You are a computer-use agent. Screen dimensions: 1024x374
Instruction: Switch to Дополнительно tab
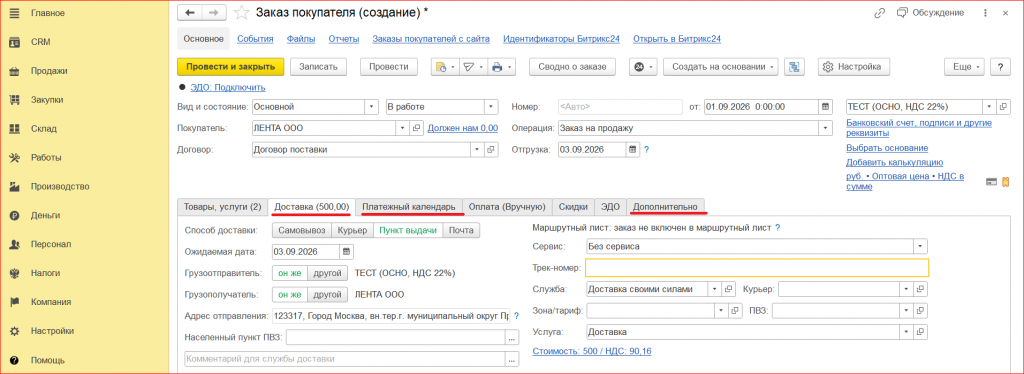pos(666,207)
